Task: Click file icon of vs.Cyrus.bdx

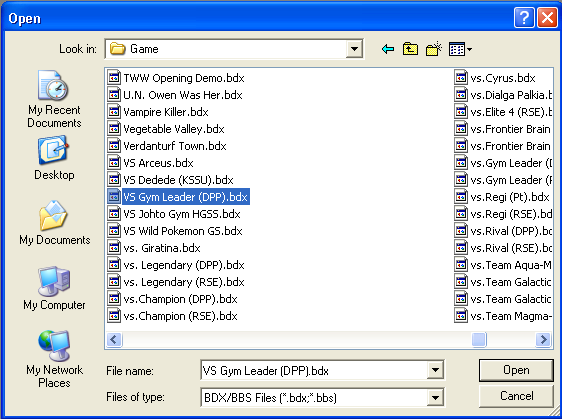Action: tap(461, 77)
